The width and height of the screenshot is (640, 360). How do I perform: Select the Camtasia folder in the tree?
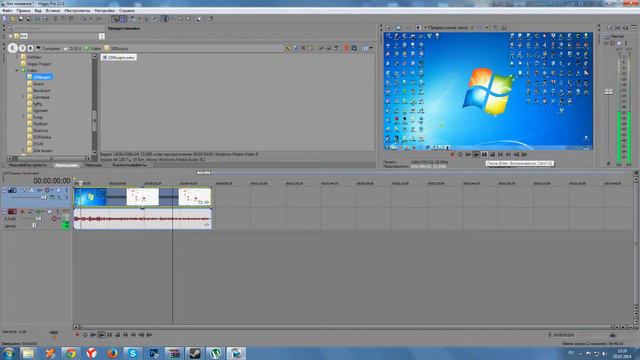41,97
